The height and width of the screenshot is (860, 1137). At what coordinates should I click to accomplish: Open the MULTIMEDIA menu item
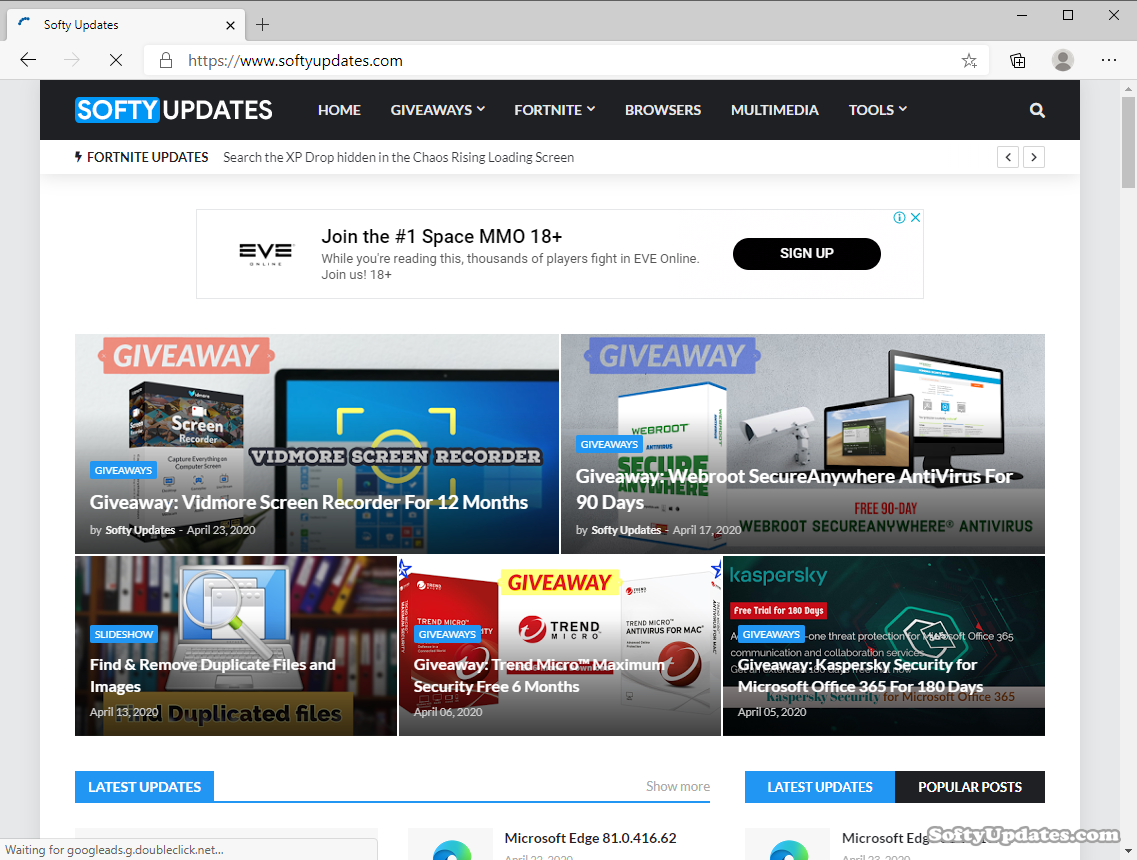774,110
